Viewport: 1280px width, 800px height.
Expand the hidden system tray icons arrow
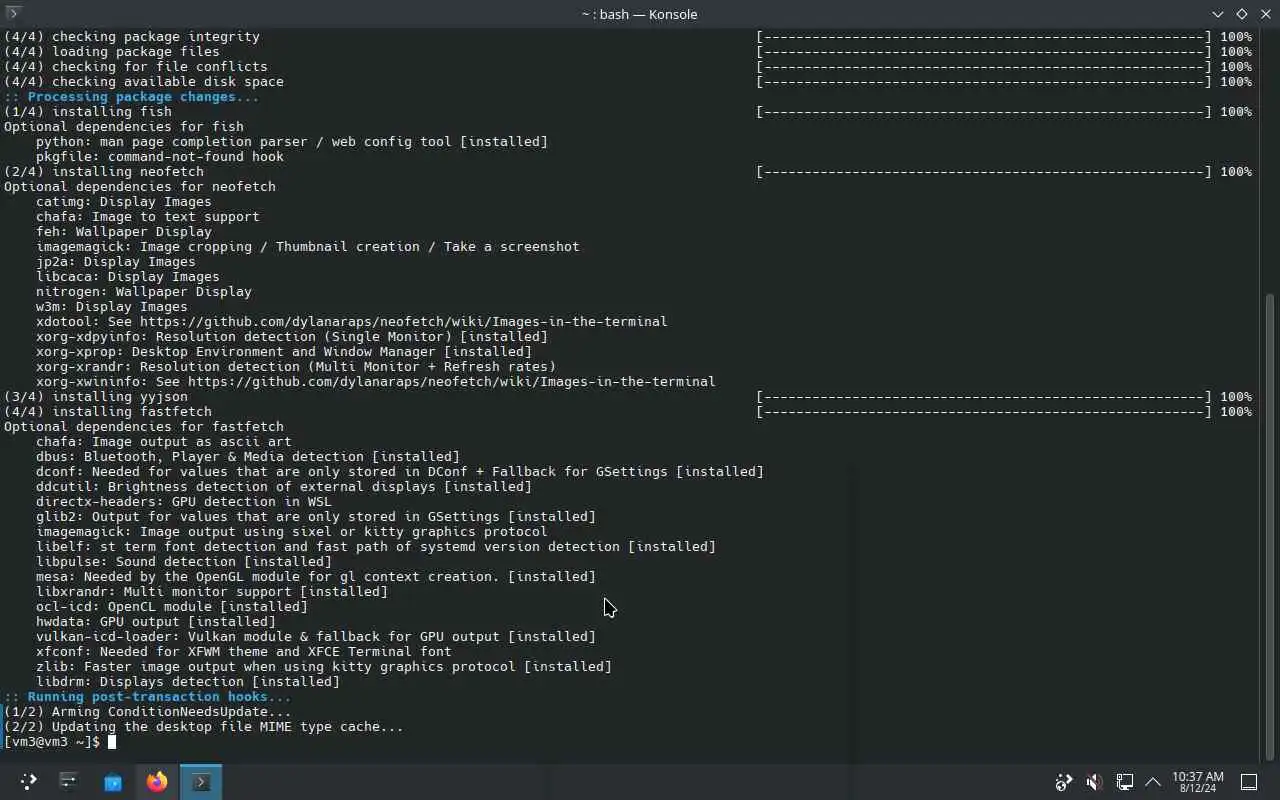point(1153,782)
